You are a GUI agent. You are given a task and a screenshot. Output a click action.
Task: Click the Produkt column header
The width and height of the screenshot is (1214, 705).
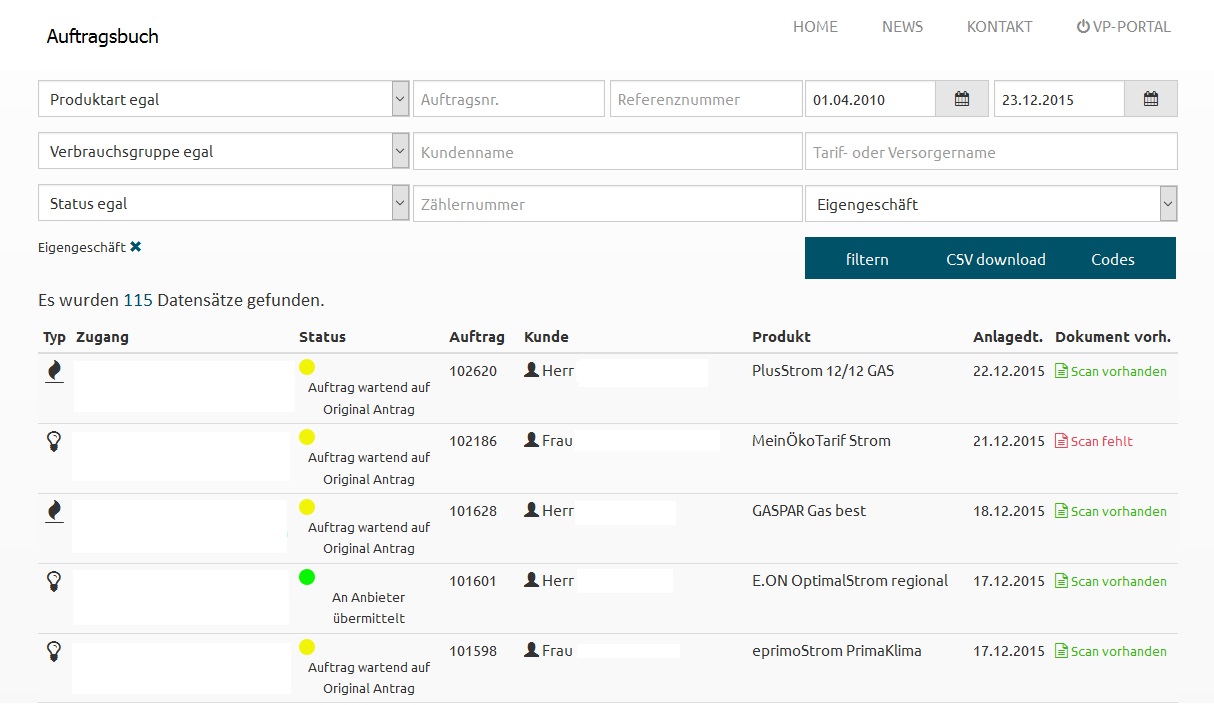tap(781, 337)
